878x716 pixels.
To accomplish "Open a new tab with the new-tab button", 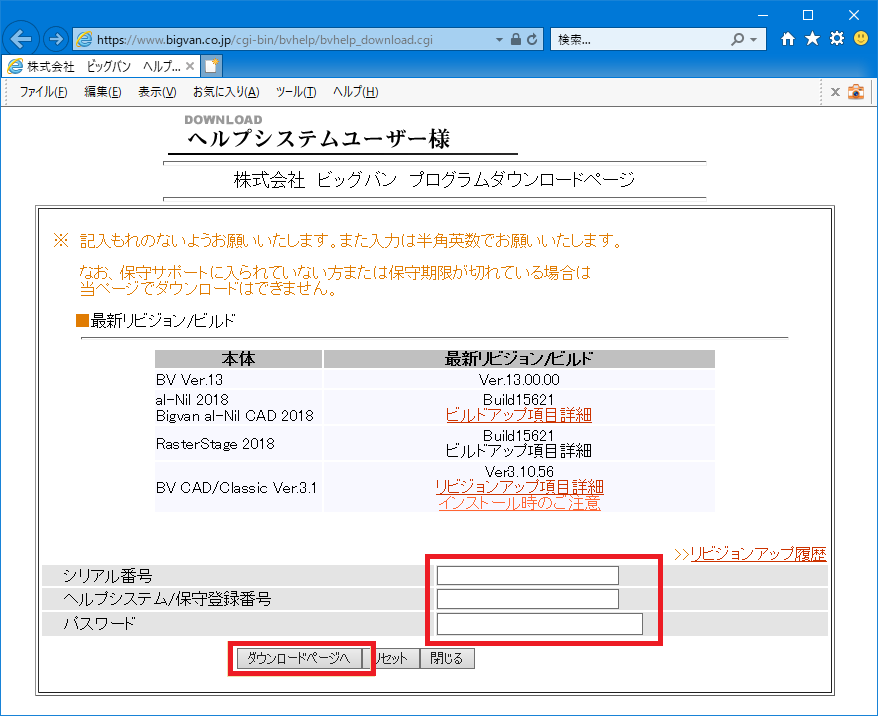I will [x=212, y=66].
